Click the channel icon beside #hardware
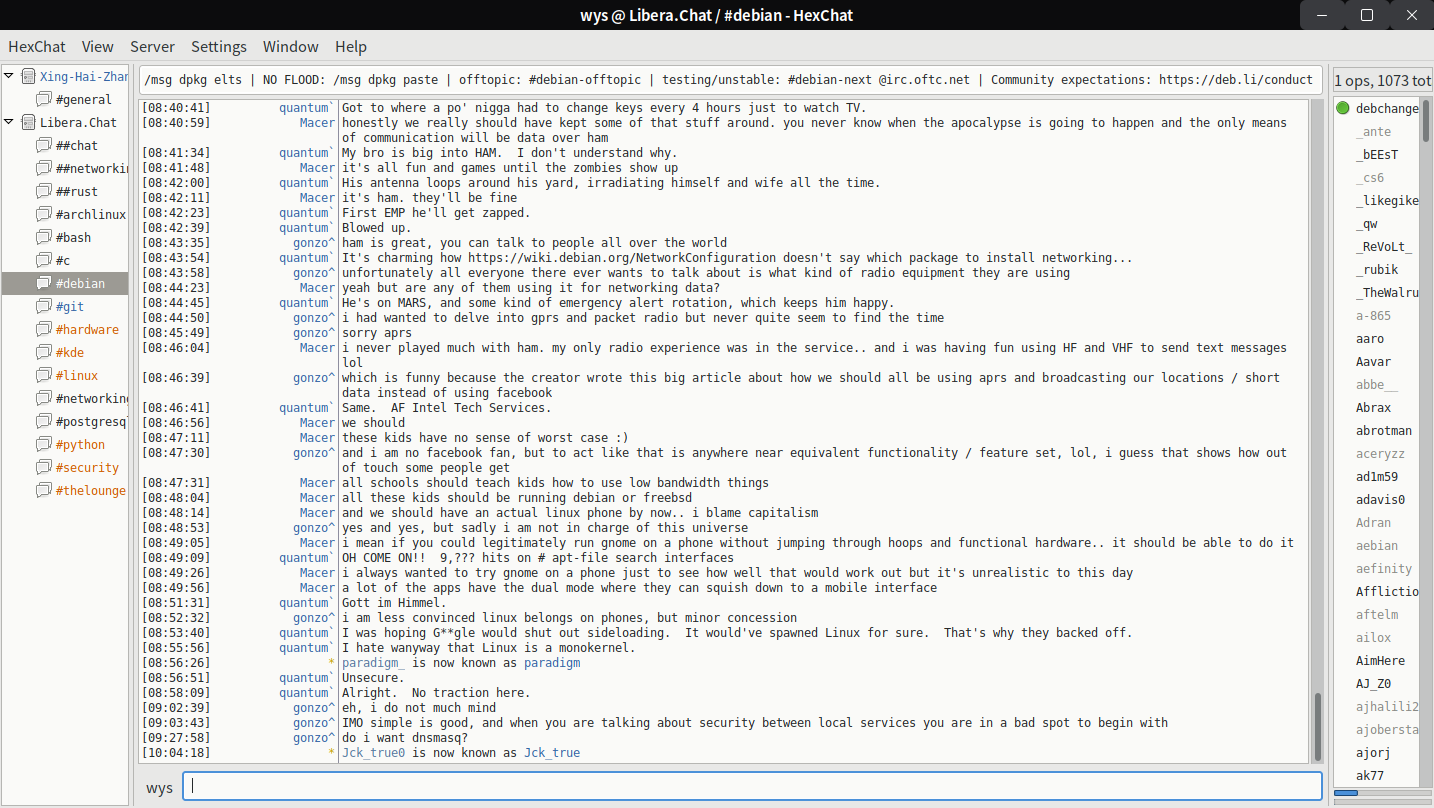1434x808 pixels. tap(43, 330)
